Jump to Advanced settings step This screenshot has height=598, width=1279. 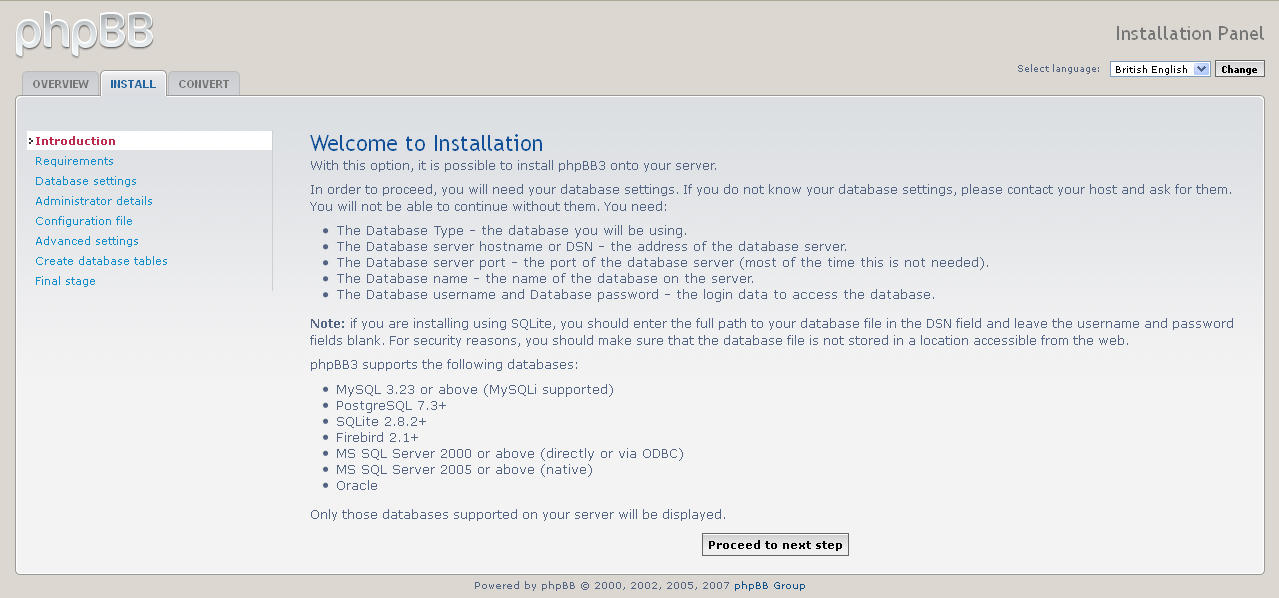point(87,241)
